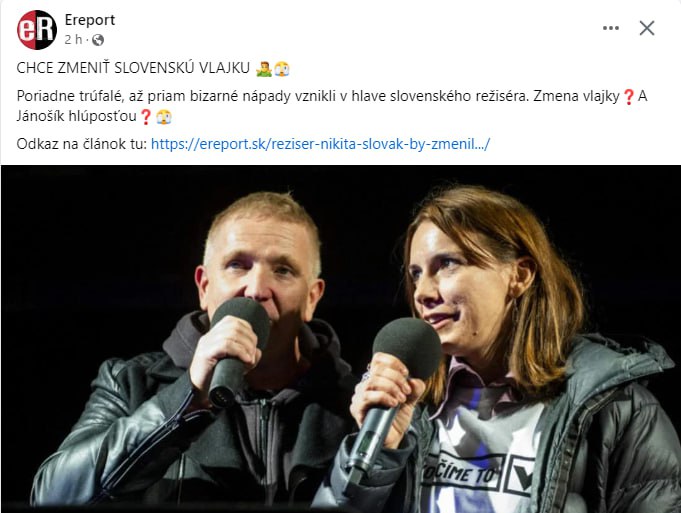Click the crying emoji after VLAJKU headline
The image size is (681, 513).
click(282, 69)
